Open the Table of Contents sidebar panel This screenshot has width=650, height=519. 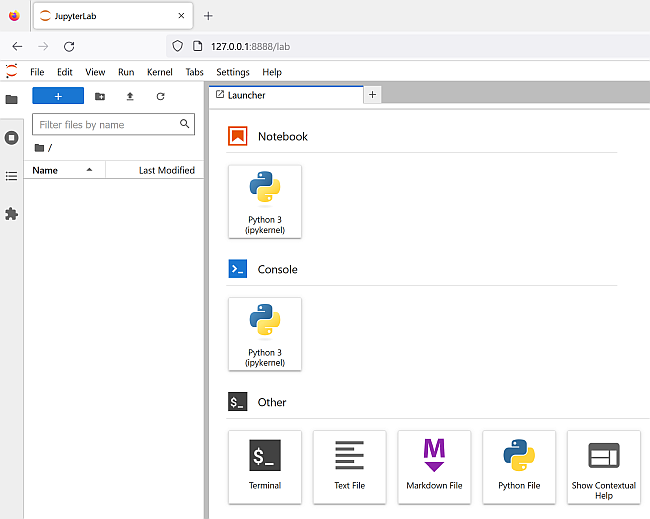click(12, 176)
